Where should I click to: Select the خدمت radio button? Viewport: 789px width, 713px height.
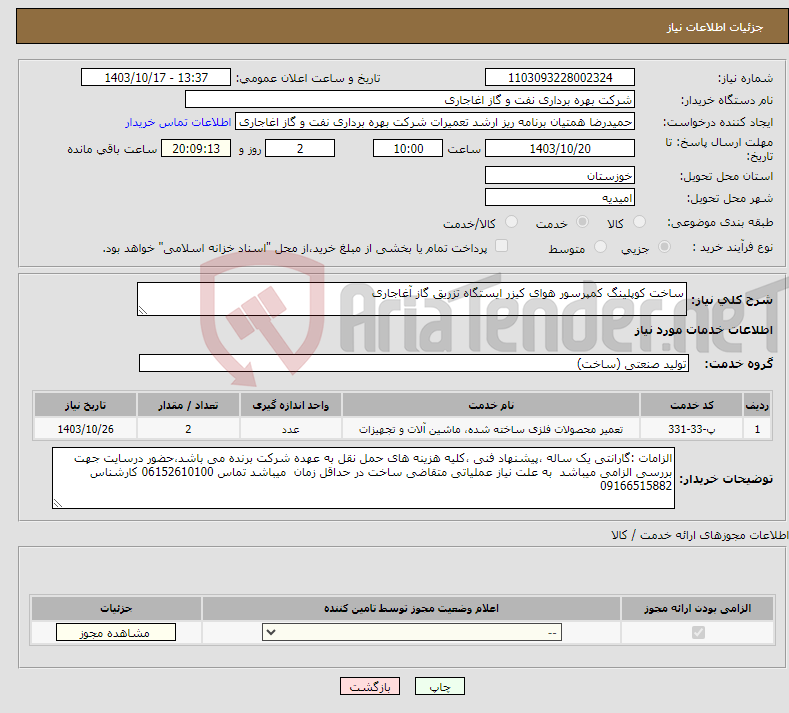click(x=582, y=222)
